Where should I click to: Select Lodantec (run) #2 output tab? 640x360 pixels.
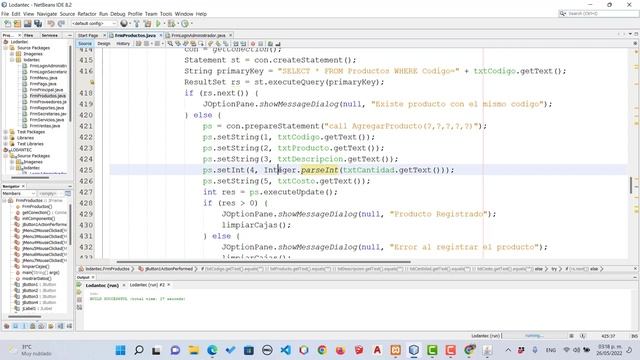point(147,285)
